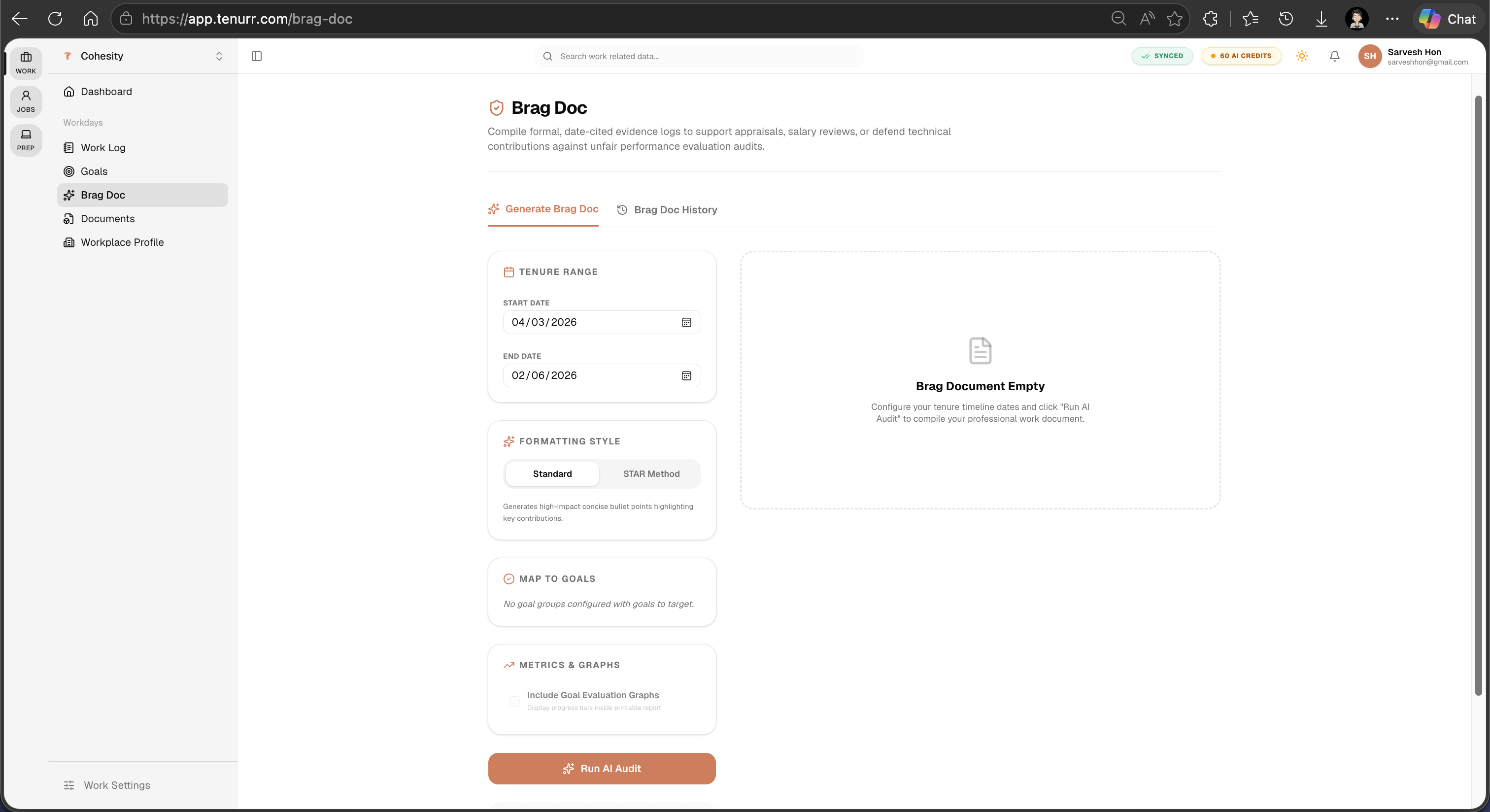Open Workplace Profile from sidebar
Image resolution: width=1490 pixels, height=812 pixels.
143,242
